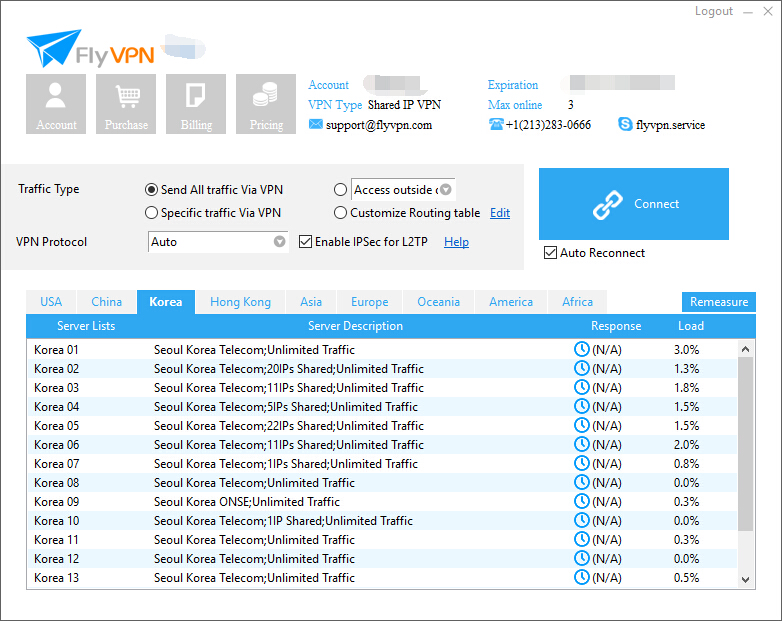This screenshot has width=782, height=621.
Task: Click the Connect button
Action: tap(633, 204)
